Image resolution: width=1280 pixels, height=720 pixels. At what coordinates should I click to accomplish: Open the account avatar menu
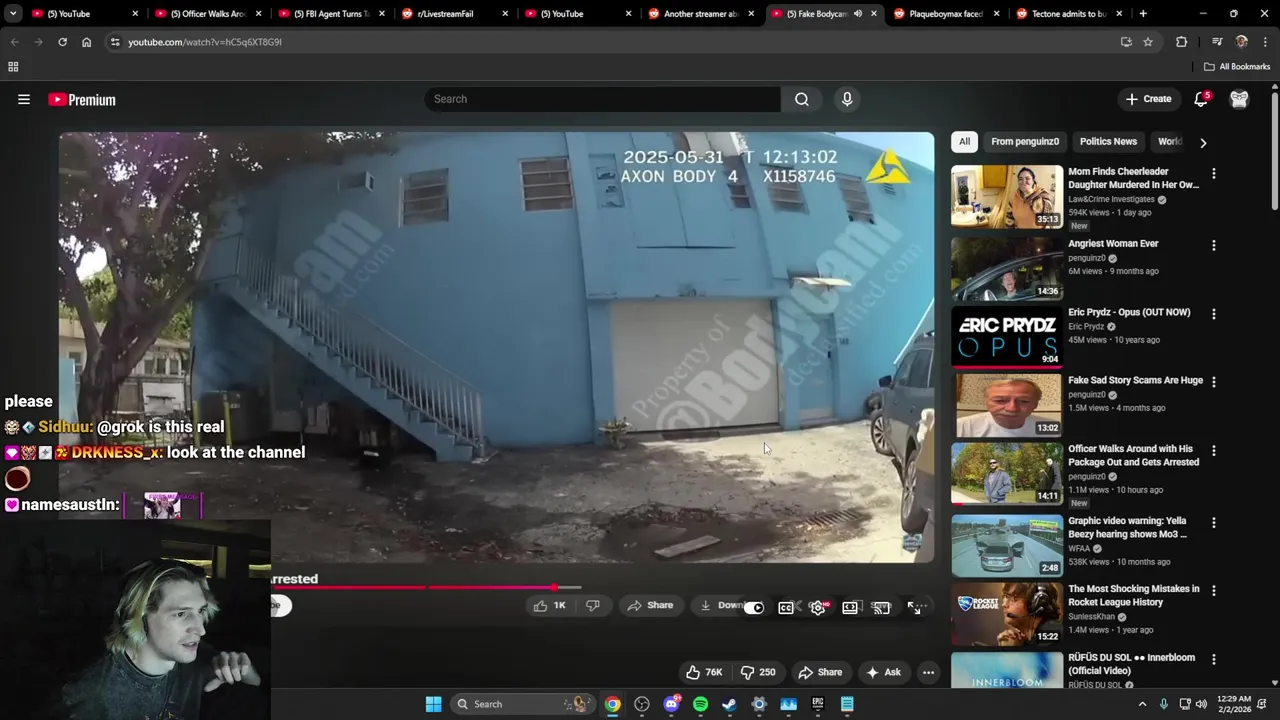[1239, 99]
